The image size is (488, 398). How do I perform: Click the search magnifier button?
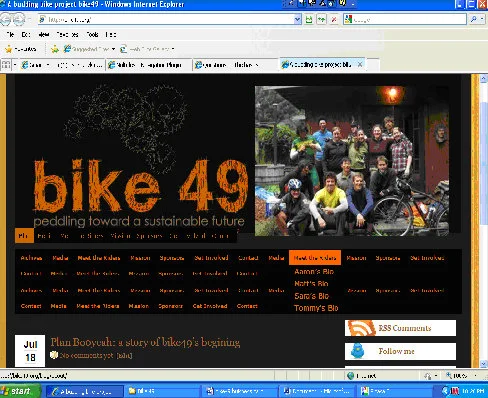point(474,19)
